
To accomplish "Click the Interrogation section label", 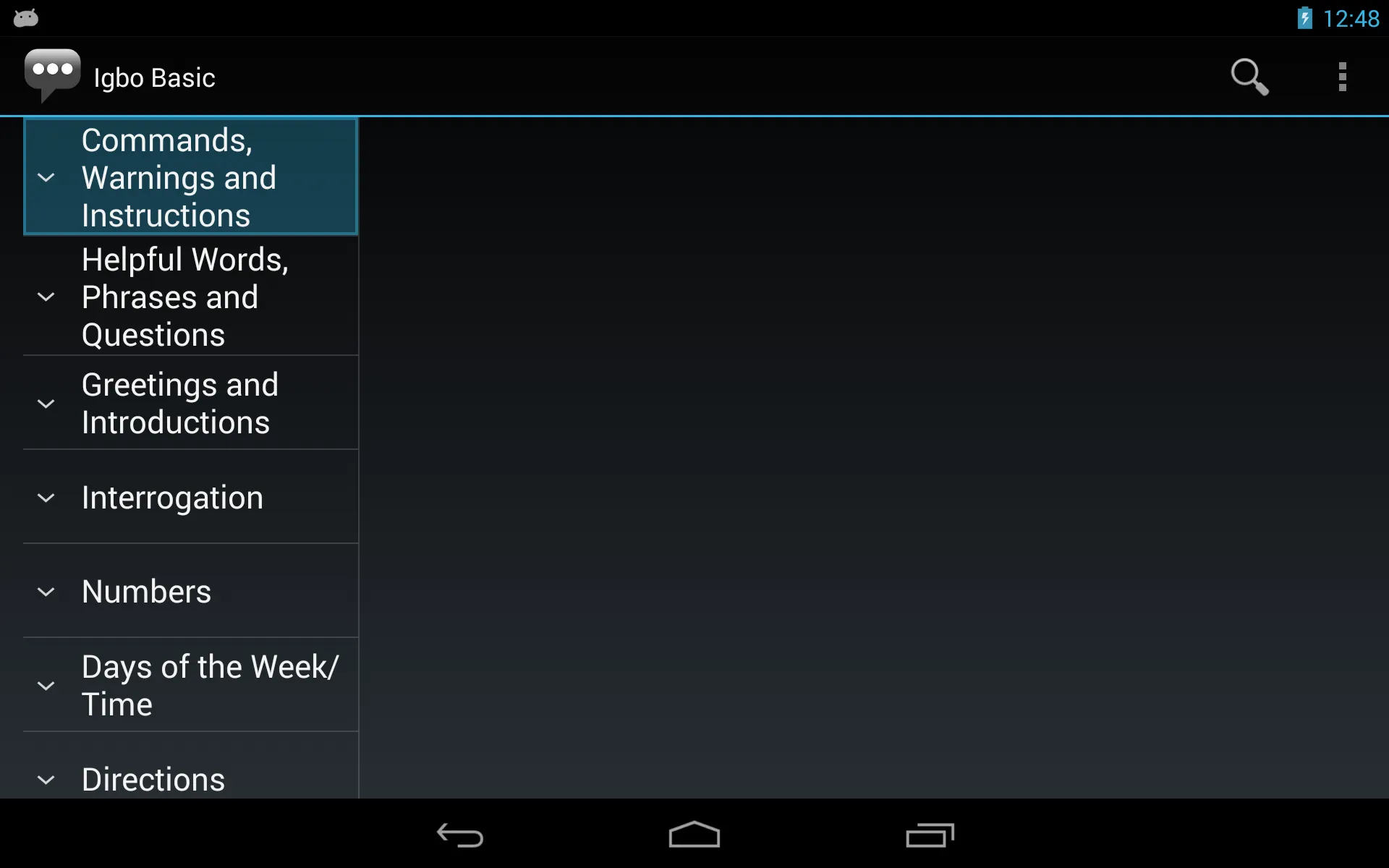I will (x=172, y=497).
